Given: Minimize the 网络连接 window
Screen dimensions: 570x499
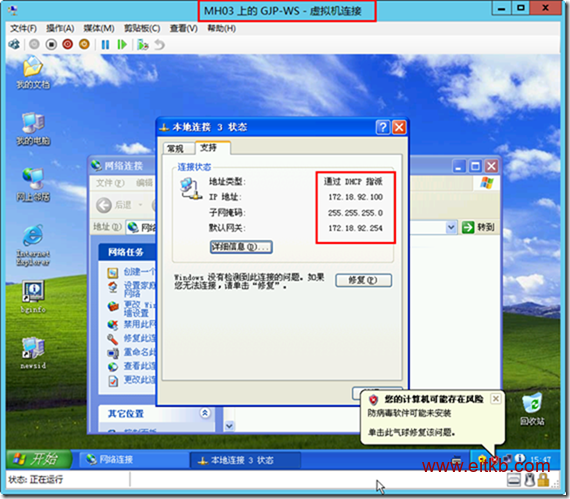Looking at the screenshot, I should point(459,166).
